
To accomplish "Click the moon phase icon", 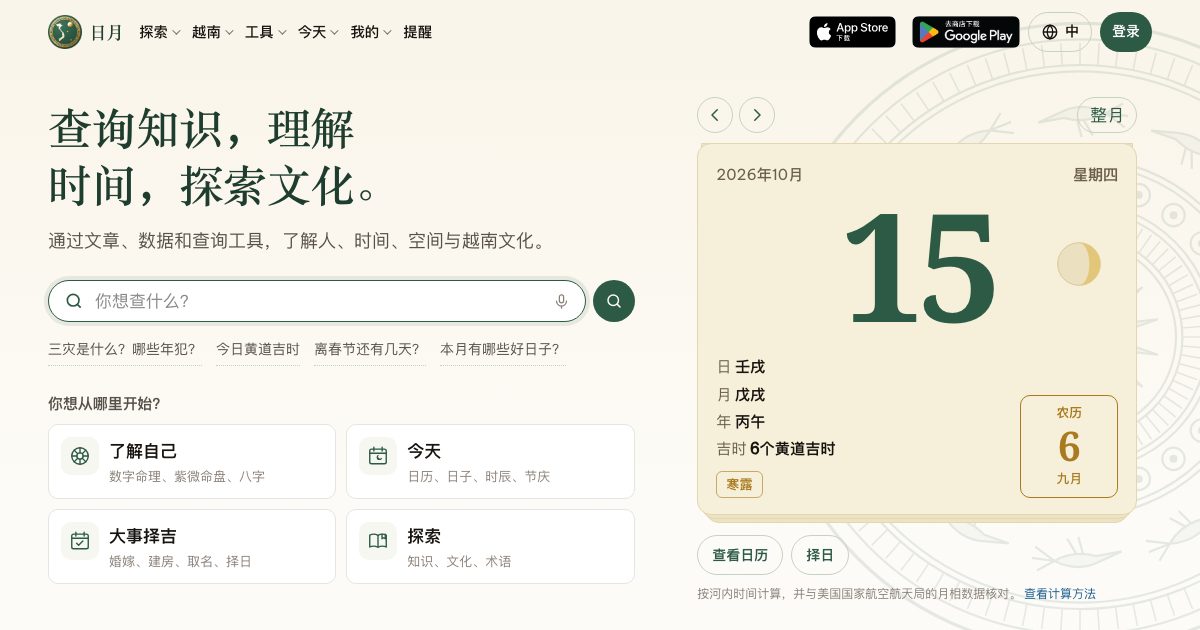I will pos(1079,264).
